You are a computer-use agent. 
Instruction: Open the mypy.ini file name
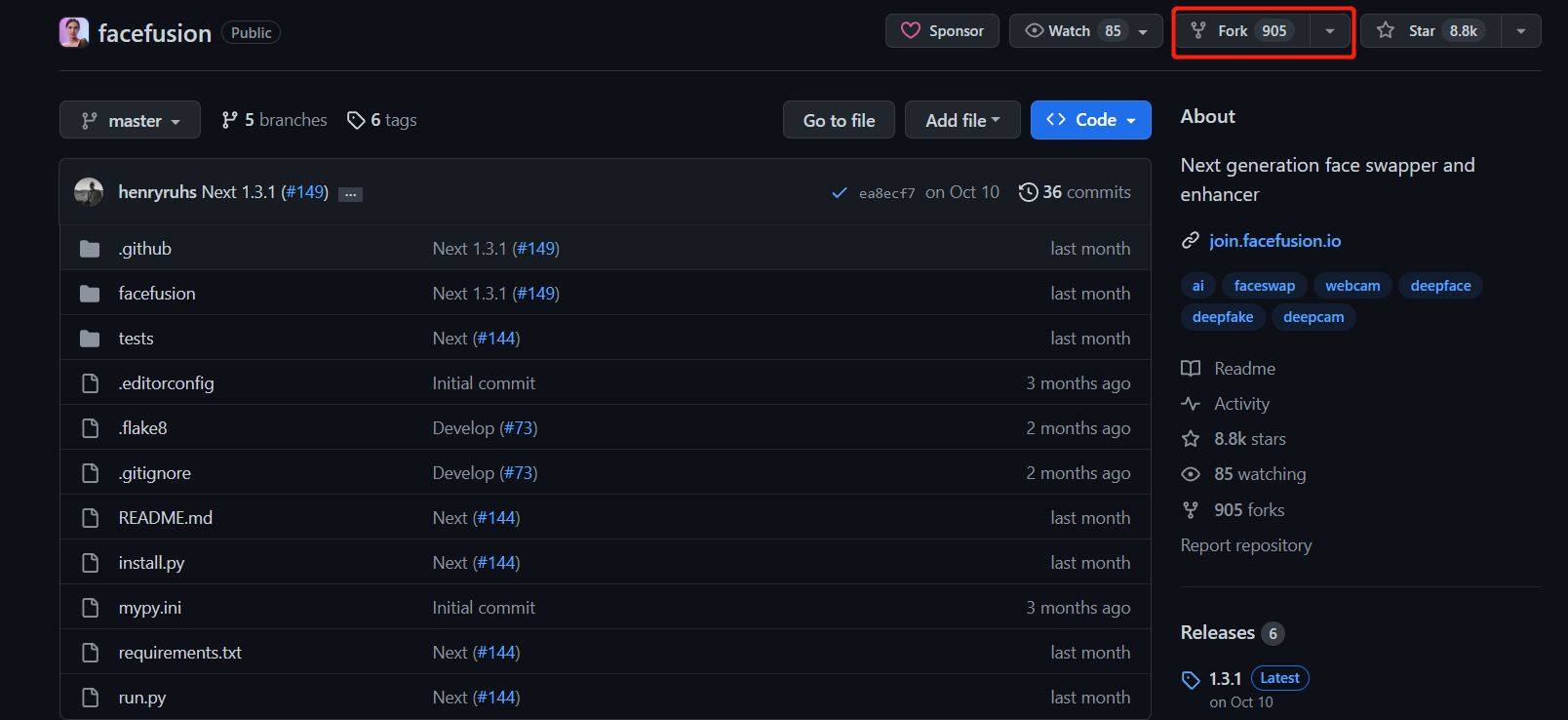150,608
